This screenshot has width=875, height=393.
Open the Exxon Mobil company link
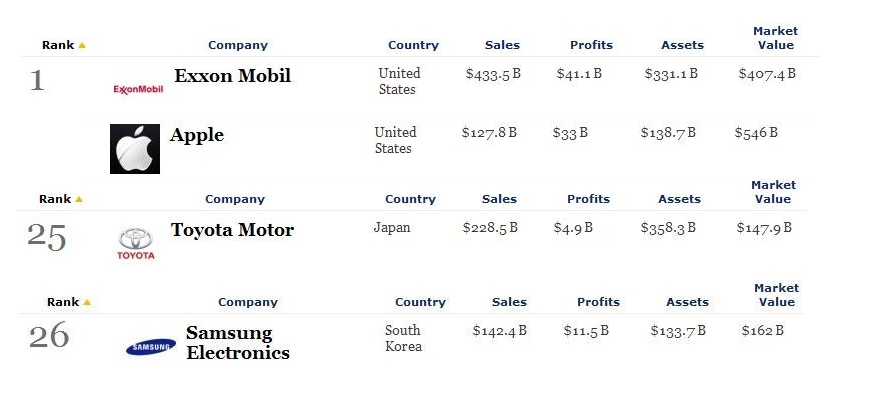232,75
